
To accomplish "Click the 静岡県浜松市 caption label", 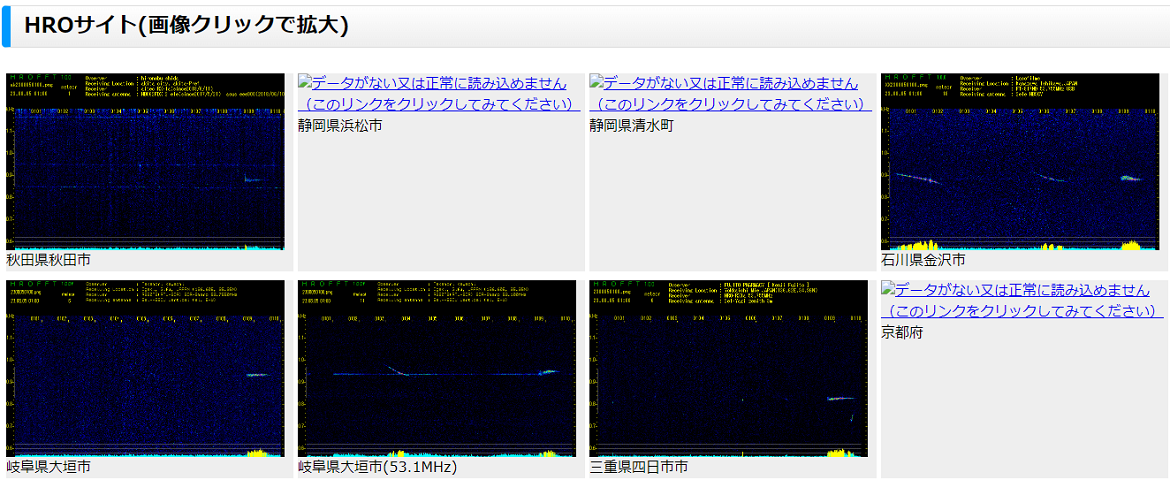I will pyautogui.click(x=340, y=126).
